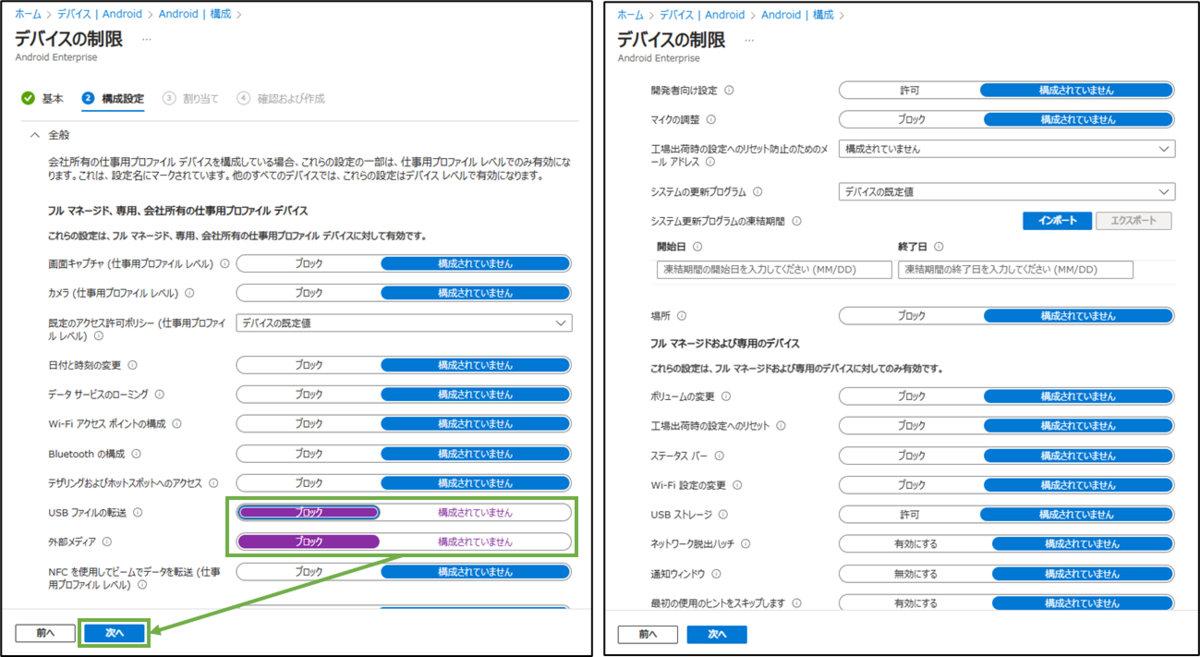The width and height of the screenshot is (1200, 657).
Task: Click info icon beside Wi-Fi アクセス ポイントの構成
Action: [x=175, y=424]
